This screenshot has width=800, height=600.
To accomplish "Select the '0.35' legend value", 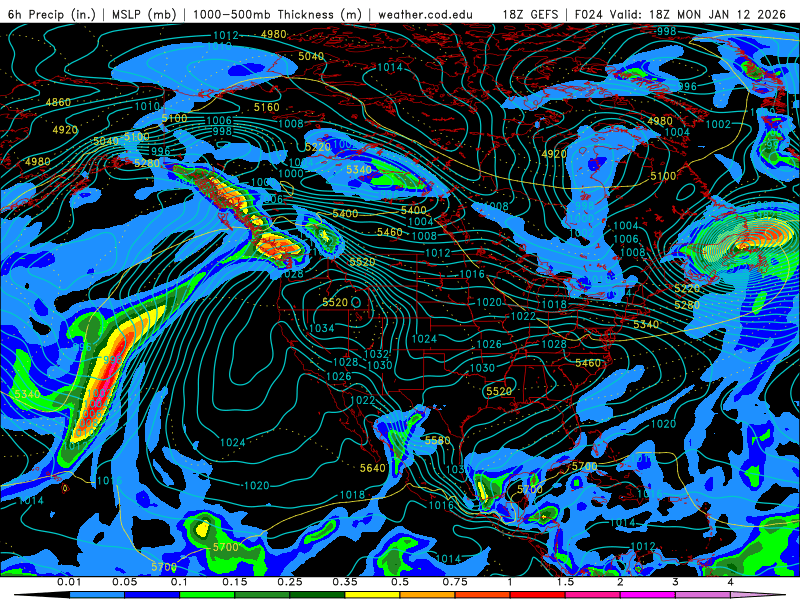I will pyautogui.click(x=345, y=582).
